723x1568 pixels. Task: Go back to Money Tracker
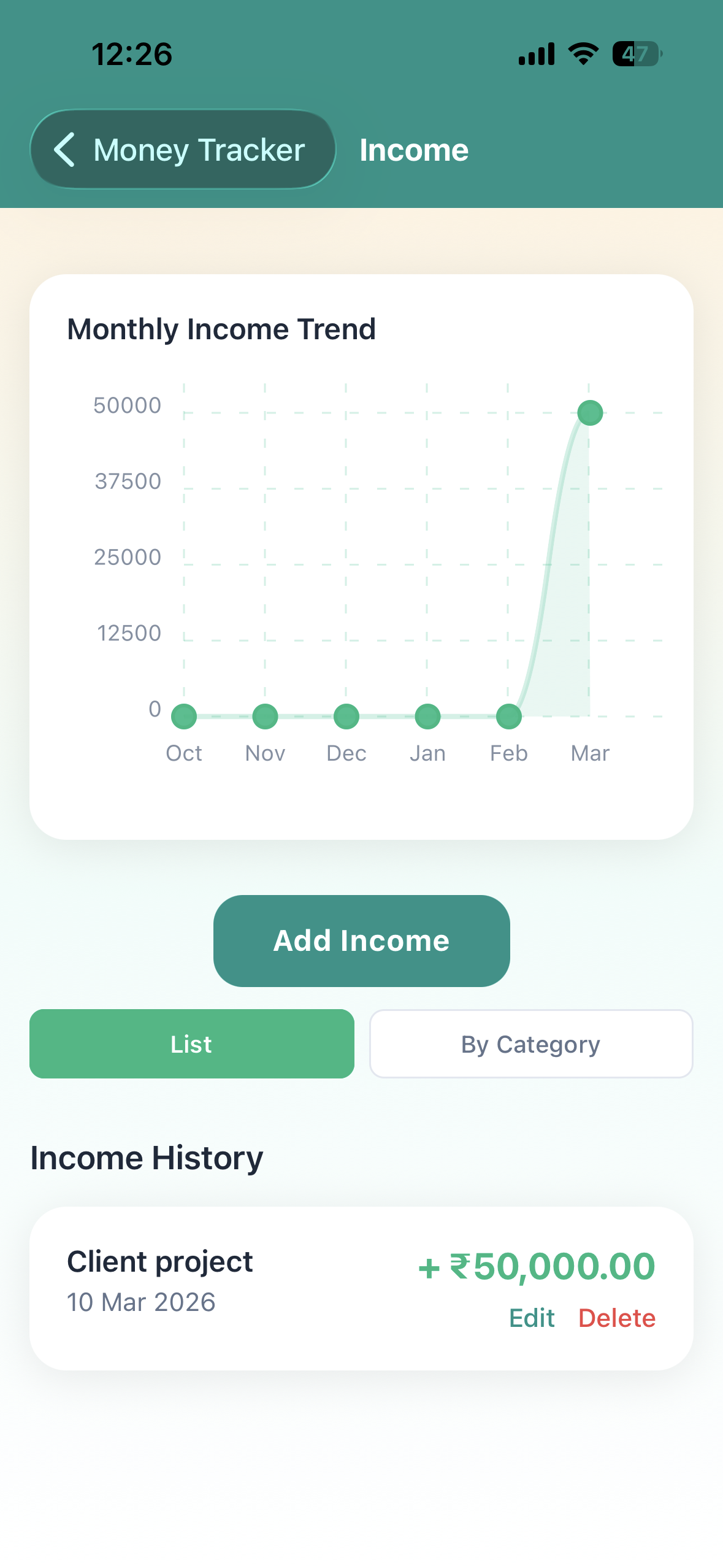click(183, 149)
